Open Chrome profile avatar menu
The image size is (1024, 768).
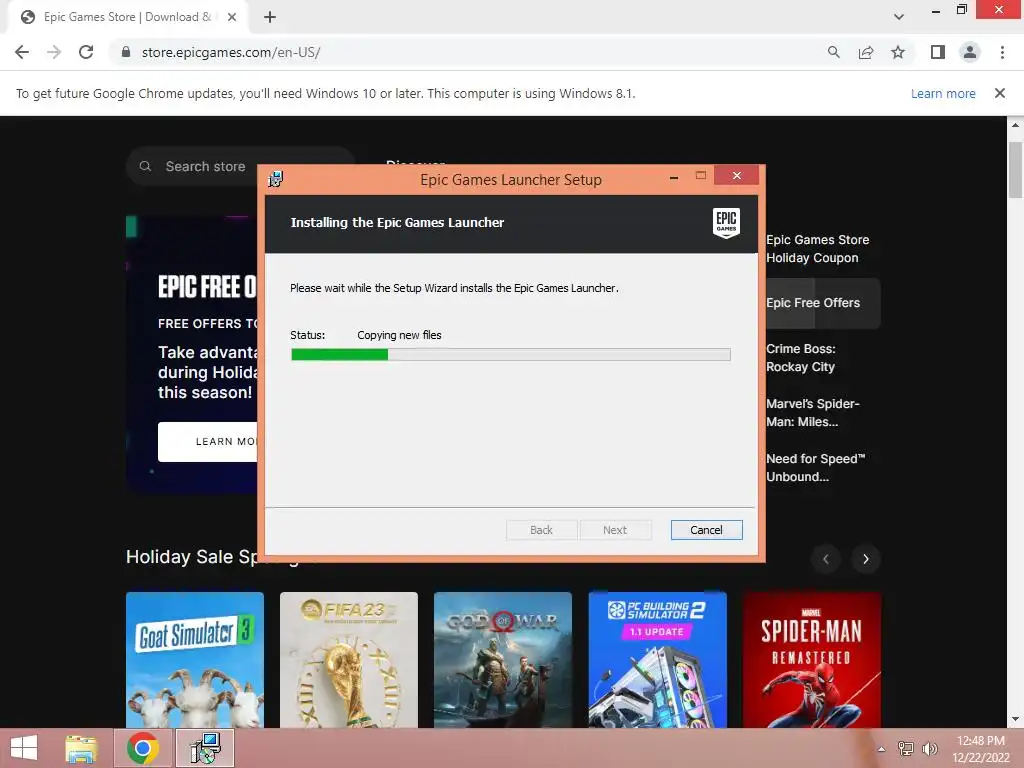pyautogui.click(x=970, y=52)
